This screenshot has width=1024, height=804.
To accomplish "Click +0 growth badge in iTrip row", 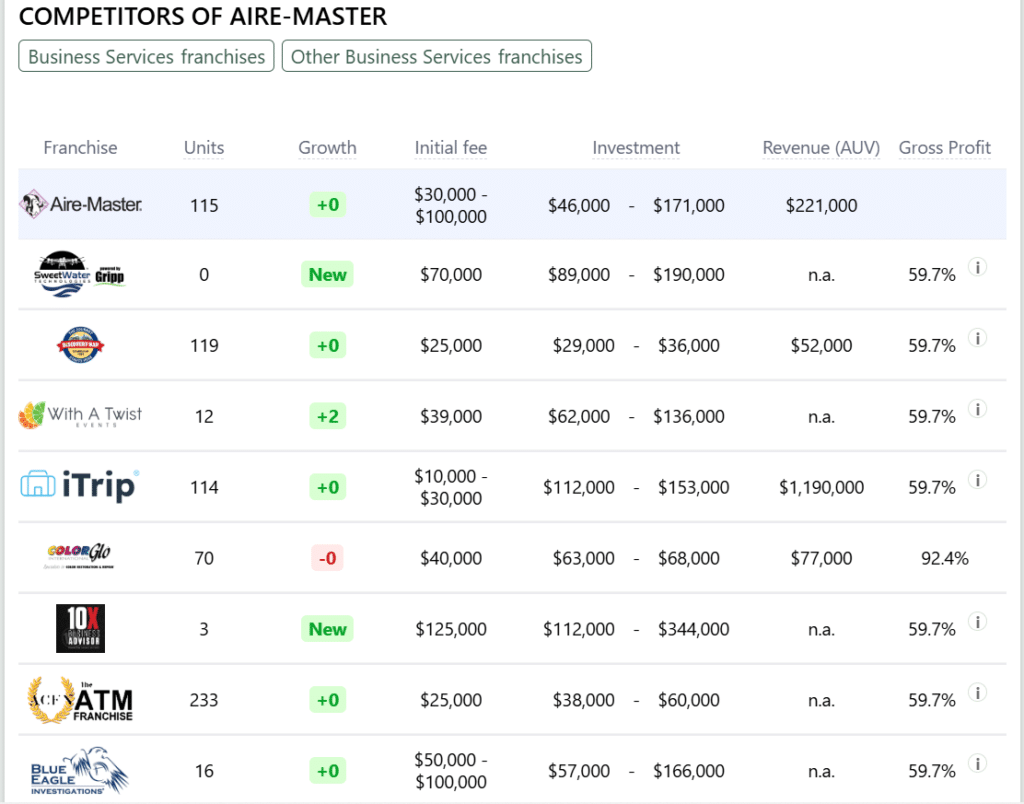I will 327,487.
